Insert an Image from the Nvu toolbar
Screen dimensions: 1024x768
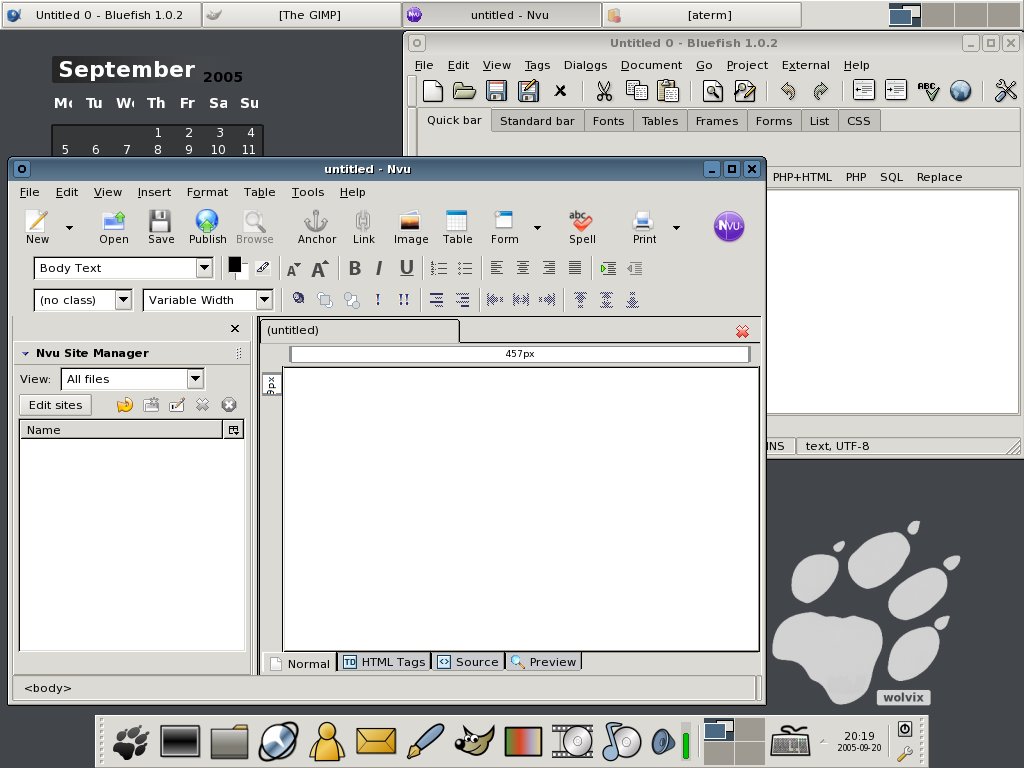point(411,227)
